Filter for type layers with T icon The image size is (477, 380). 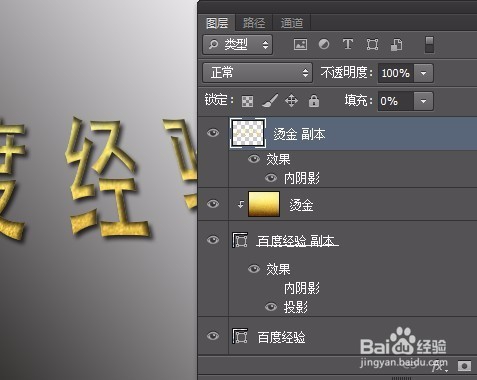pyautogui.click(x=348, y=44)
